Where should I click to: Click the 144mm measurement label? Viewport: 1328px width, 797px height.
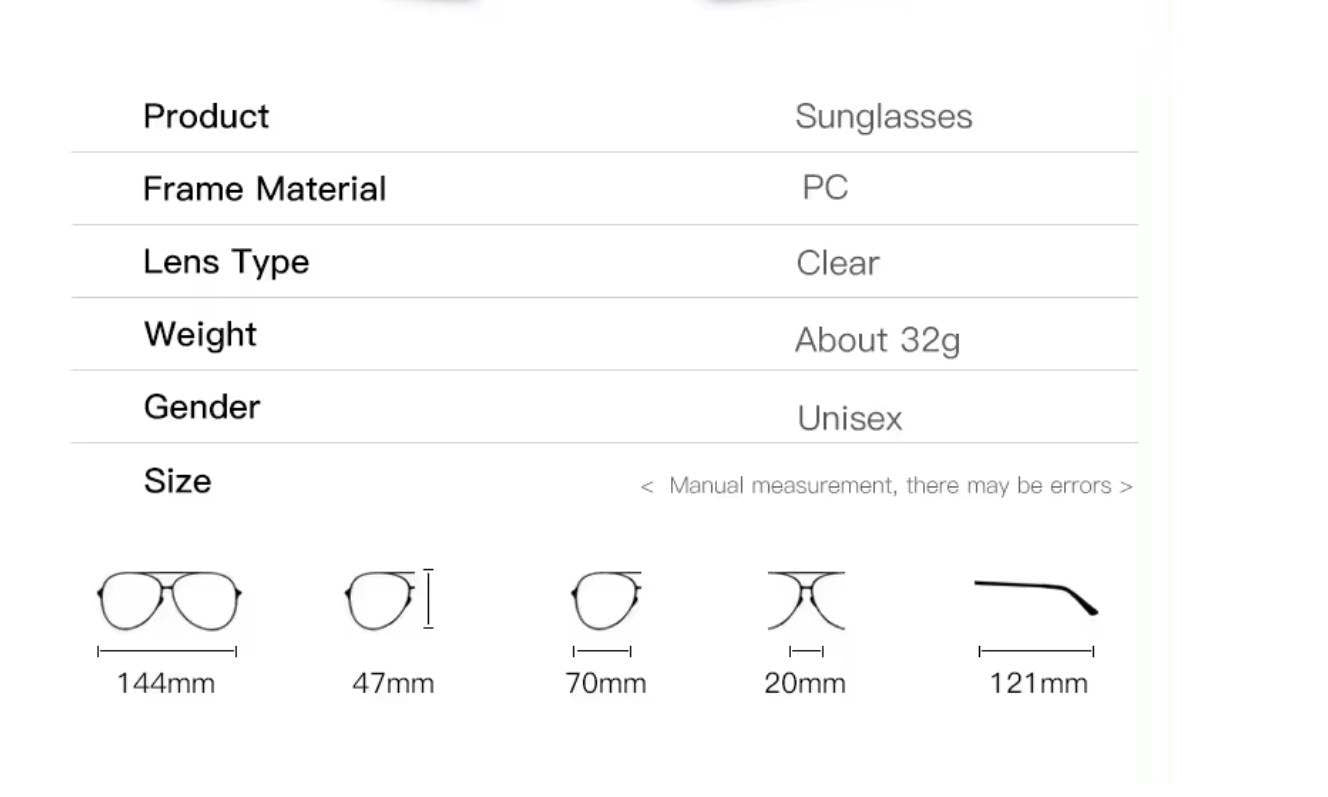click(166, 684)
